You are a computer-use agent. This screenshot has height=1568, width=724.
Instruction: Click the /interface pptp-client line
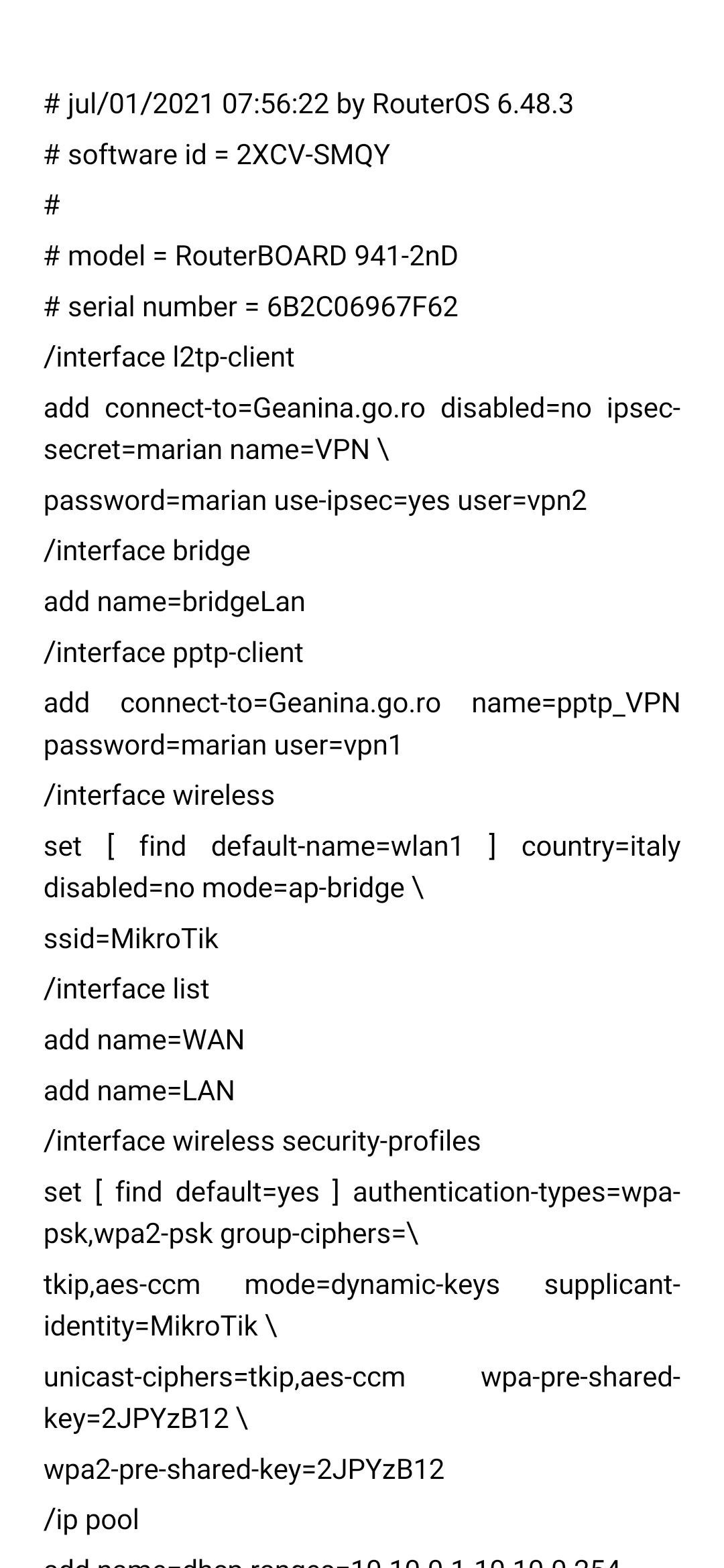point(174,652)
